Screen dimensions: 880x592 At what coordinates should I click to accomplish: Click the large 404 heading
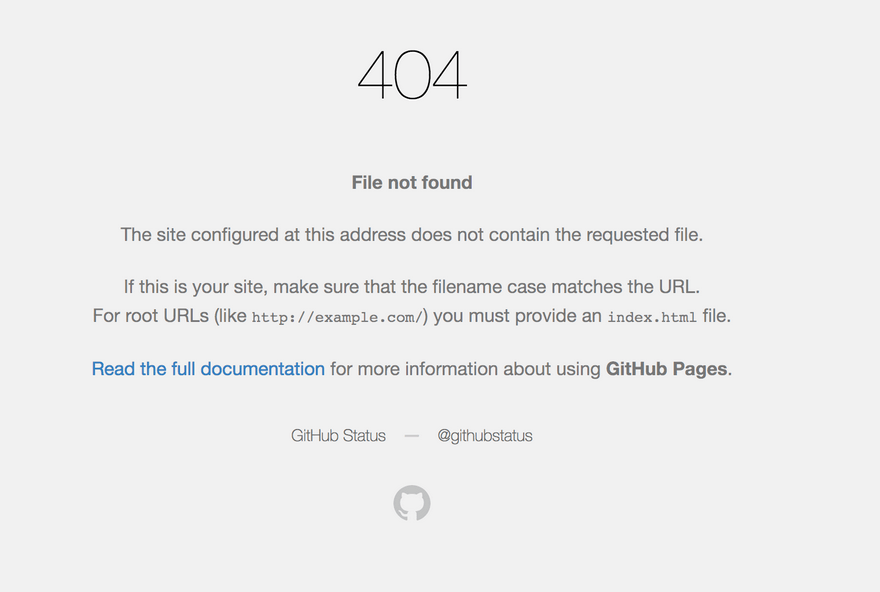pyautogui.click(x=412, y=75)
